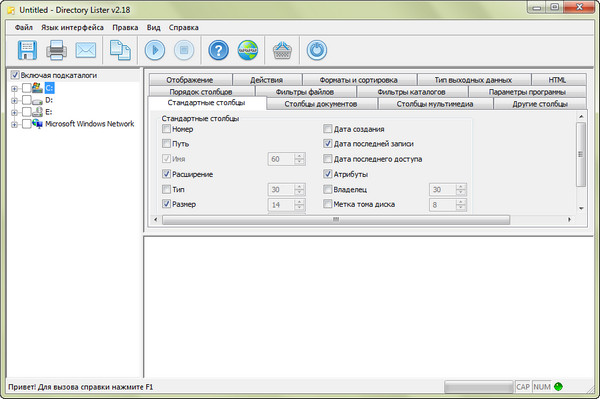This screenshot has width=600, height=399.
Task: Open the Правка menu
Action: (125, 28)
